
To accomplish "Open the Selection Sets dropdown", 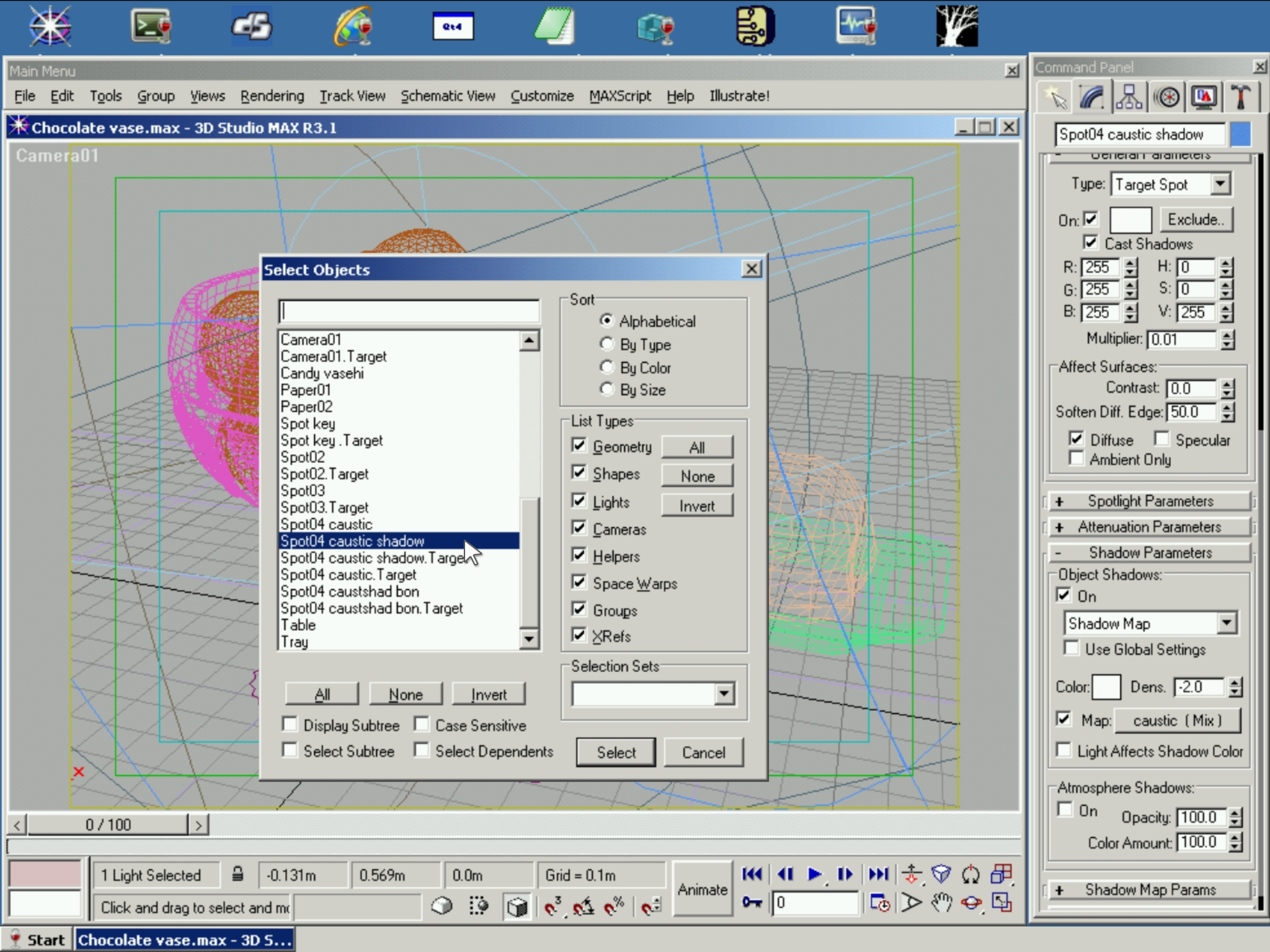I will coord(723,694).
